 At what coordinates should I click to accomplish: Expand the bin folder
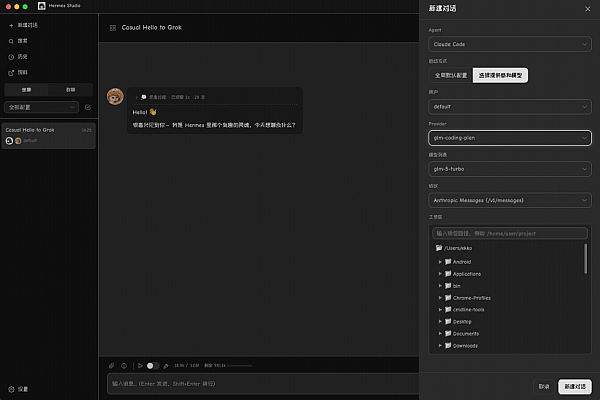[x=440, y=286]
